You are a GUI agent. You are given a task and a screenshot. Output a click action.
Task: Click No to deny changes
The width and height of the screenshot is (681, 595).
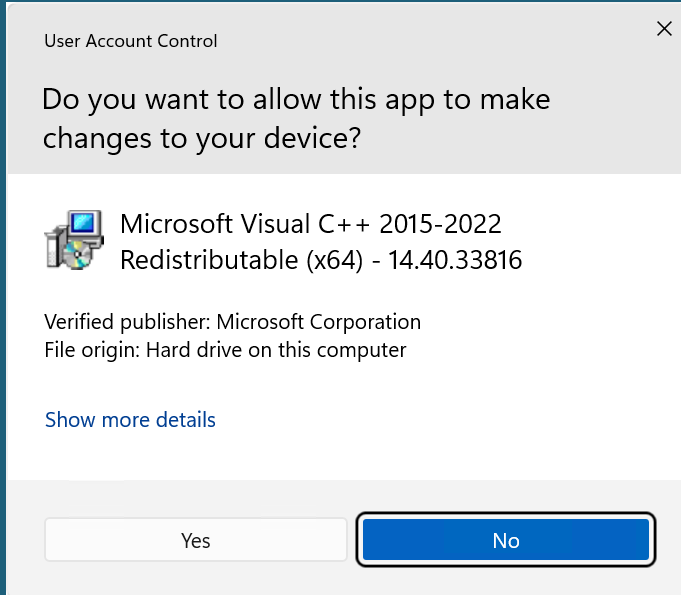click(x=506, y=540)
